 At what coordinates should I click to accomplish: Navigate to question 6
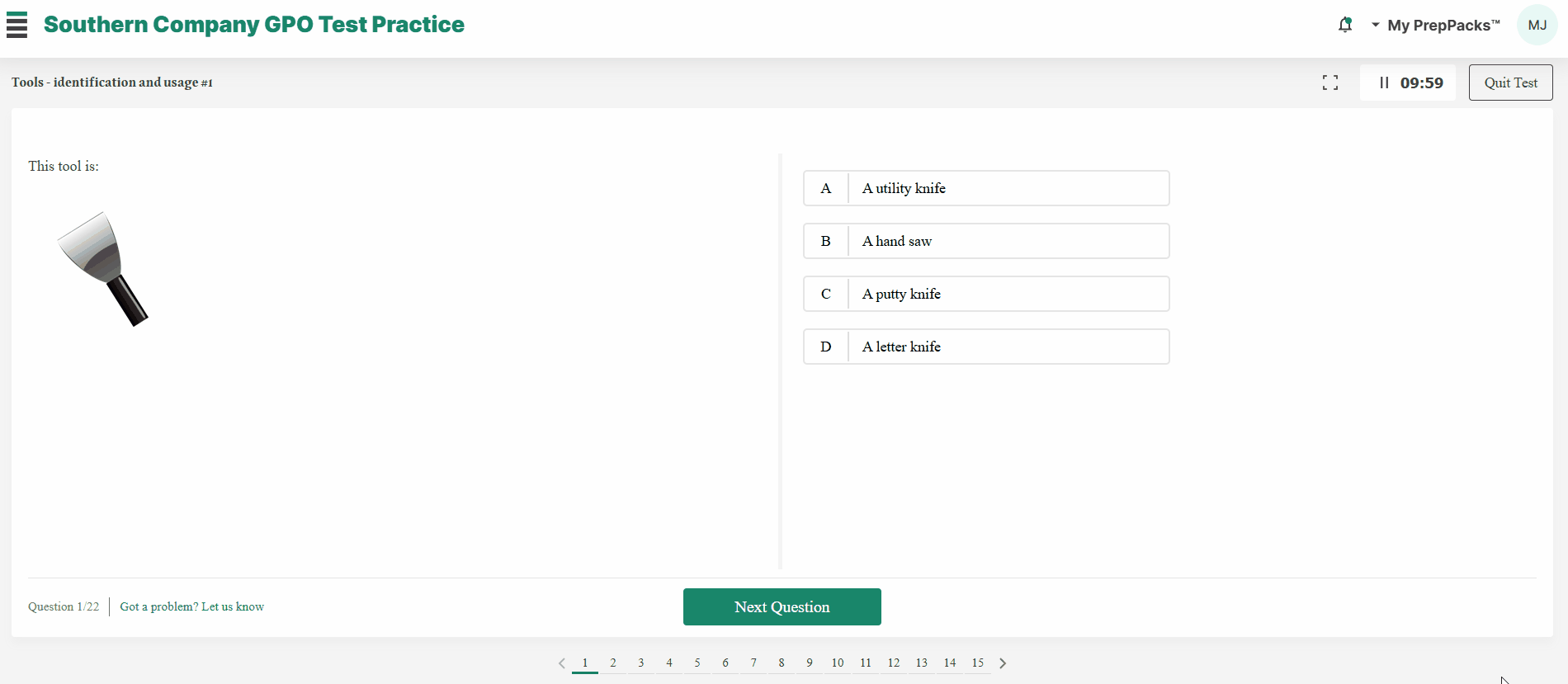pyautogui.click(x=725, y=663)
